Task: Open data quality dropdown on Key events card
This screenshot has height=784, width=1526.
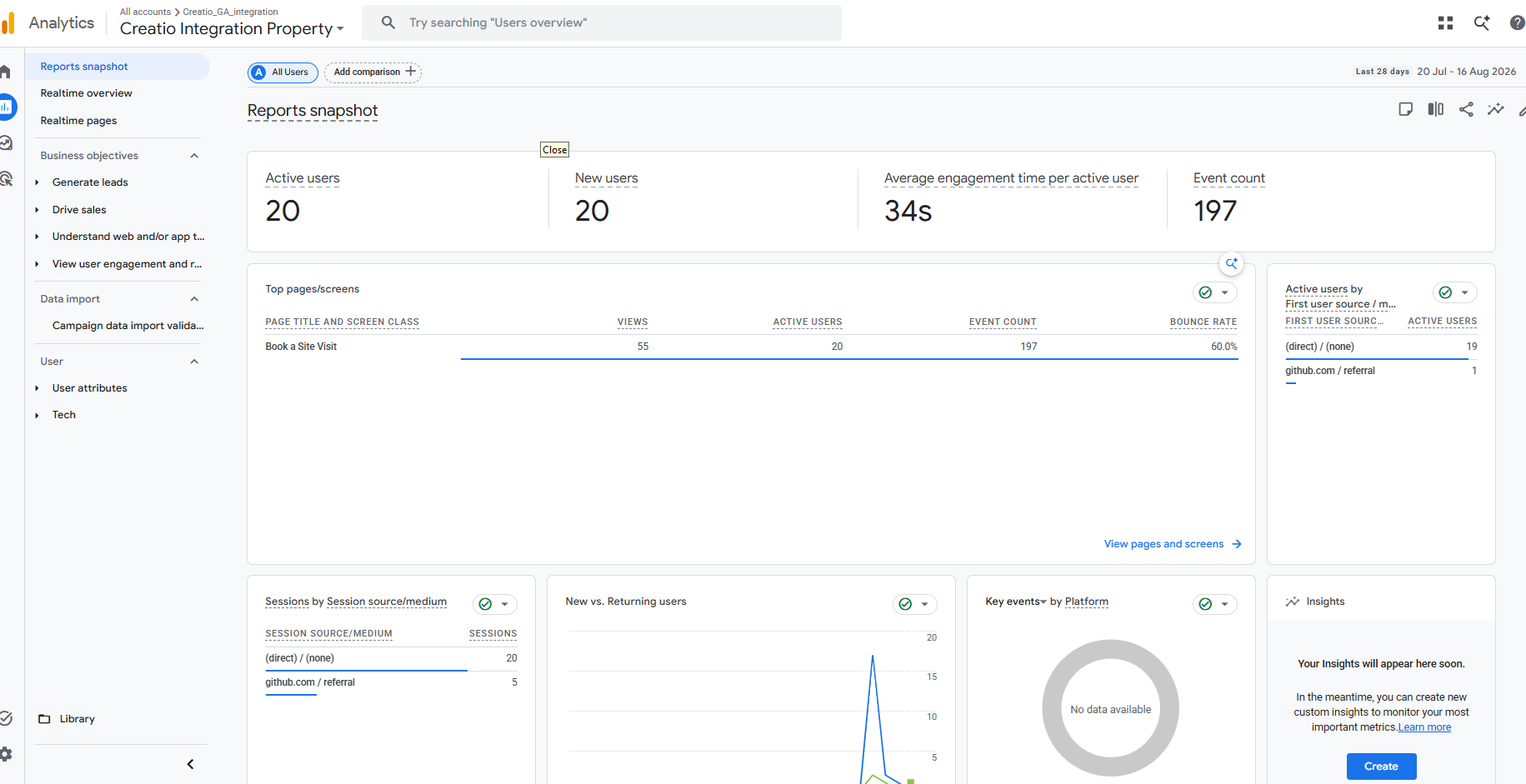Action: [x=1214, y=604]
